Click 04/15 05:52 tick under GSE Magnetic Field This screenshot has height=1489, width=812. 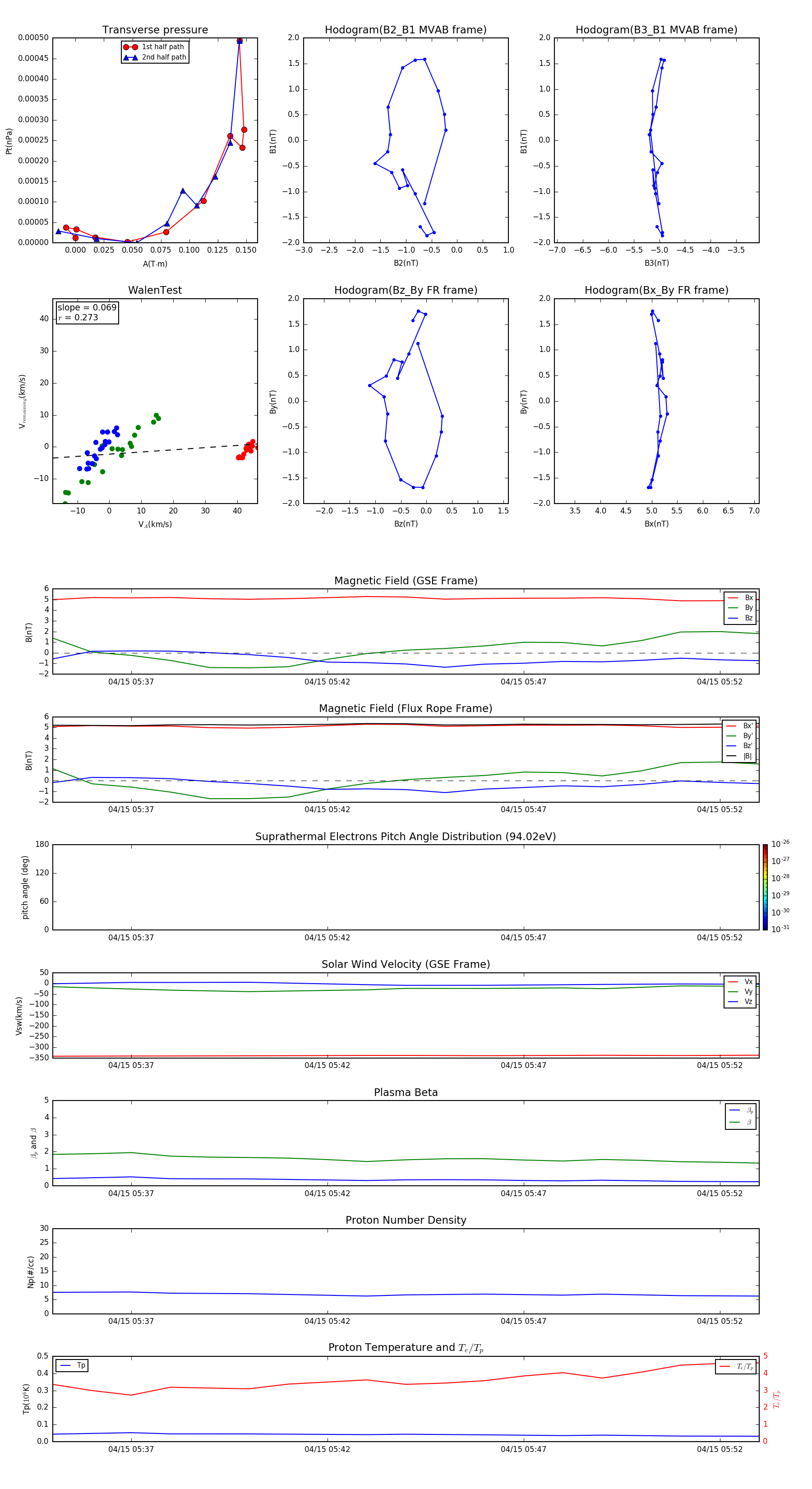[720, 681]
